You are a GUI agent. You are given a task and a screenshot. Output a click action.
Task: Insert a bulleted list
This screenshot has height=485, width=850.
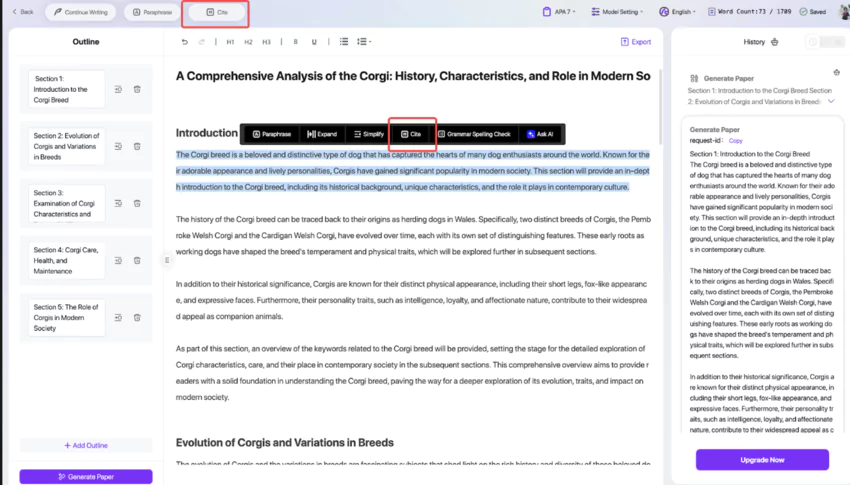tap(344, 42)
